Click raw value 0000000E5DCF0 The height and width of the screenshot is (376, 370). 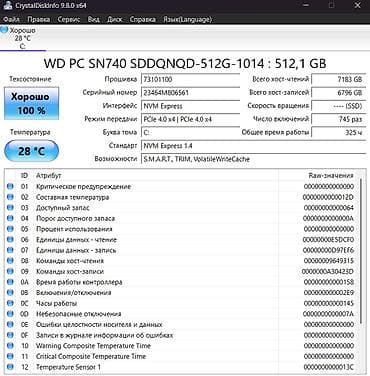(x=328, y=239)
